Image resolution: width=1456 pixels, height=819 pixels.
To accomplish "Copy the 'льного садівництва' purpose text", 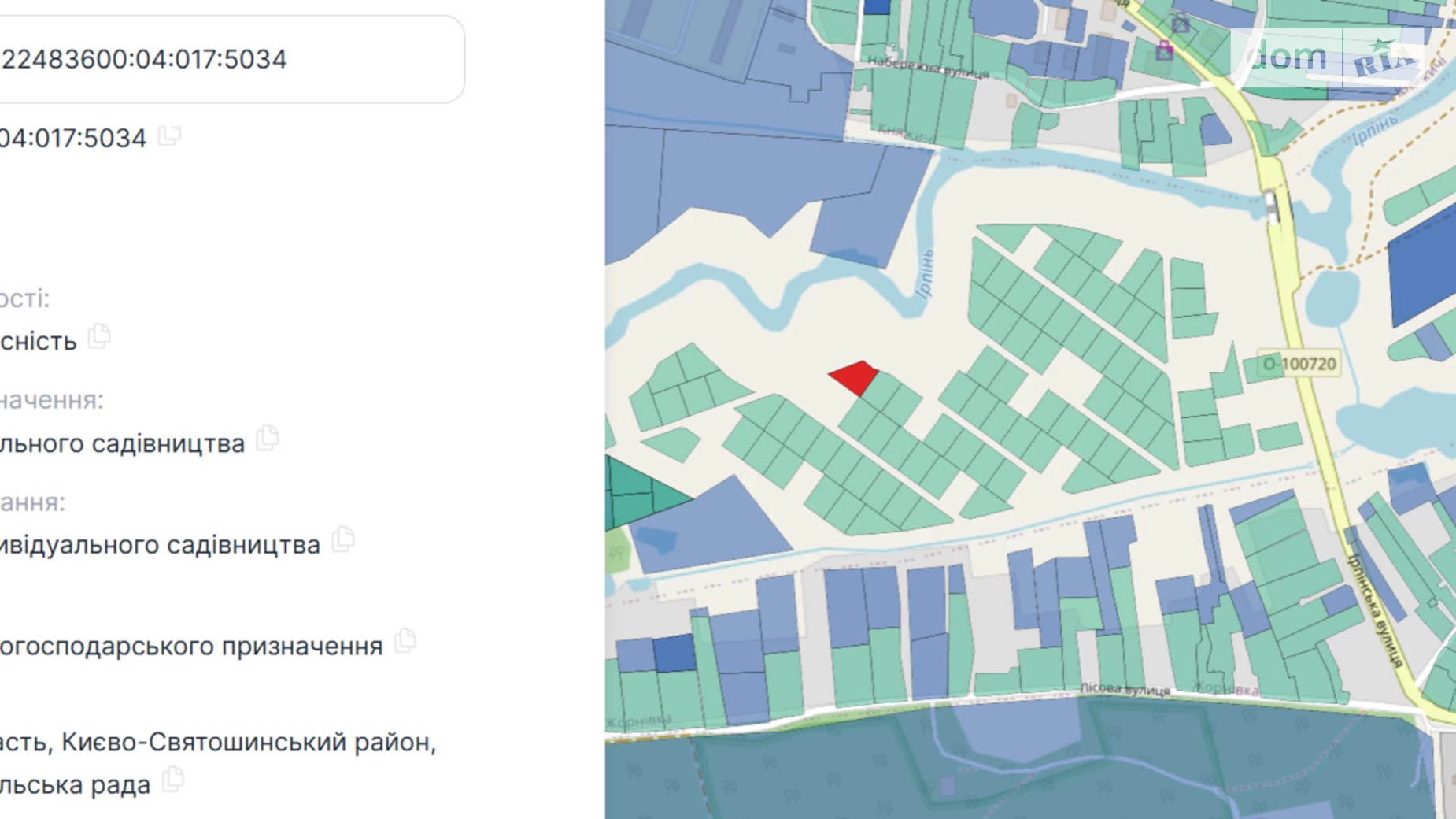I will point(268,438).
